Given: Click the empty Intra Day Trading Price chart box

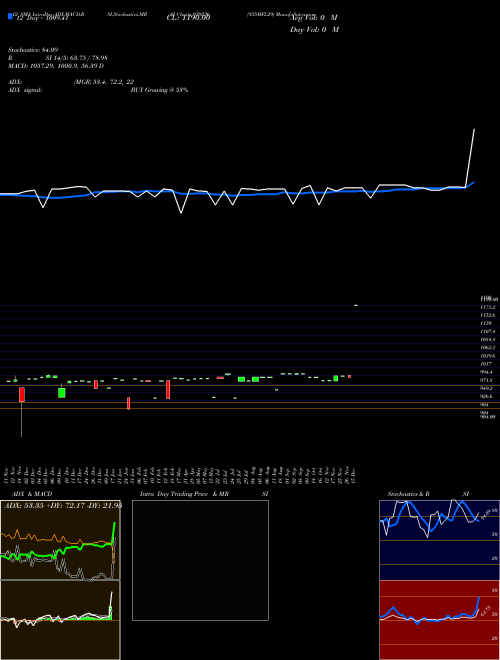Looking at the screenshot, I should (200, 560).
